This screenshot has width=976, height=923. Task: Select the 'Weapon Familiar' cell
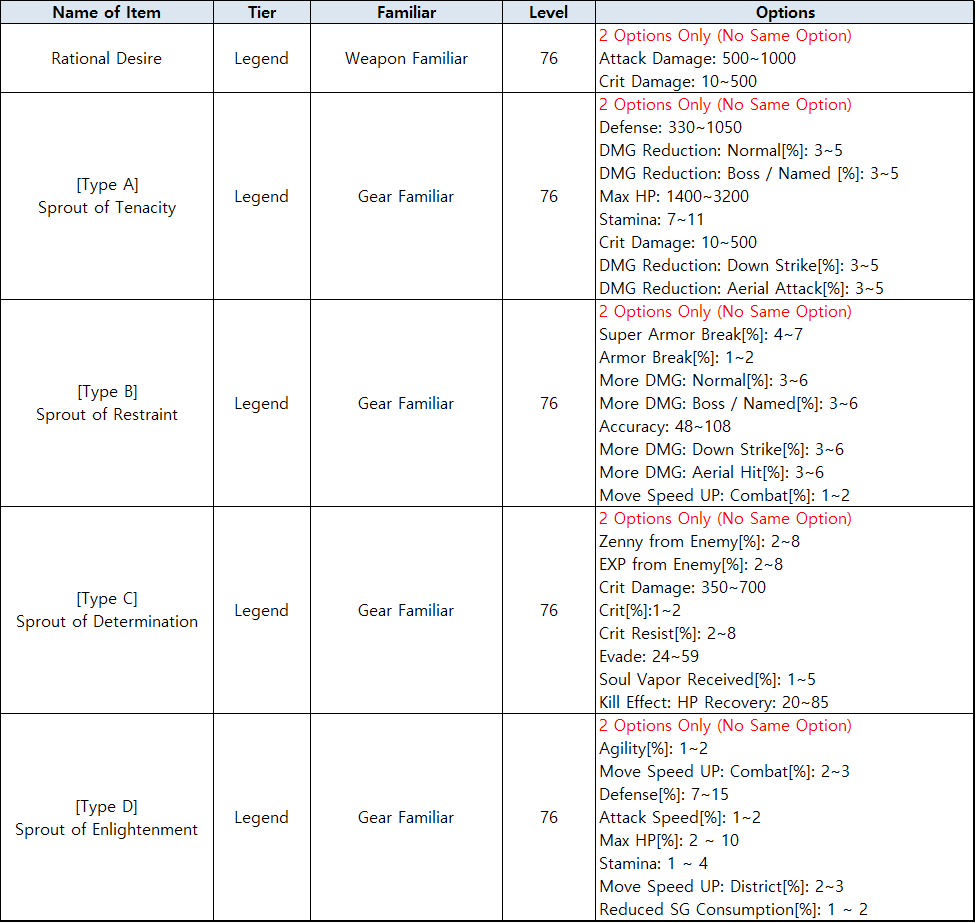[406, 59]
